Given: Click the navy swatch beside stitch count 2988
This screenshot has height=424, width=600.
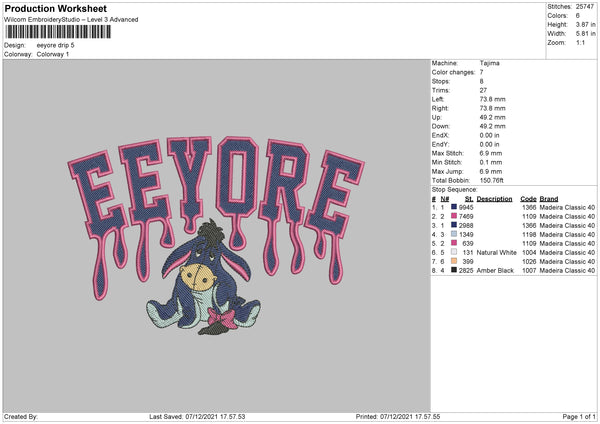Looking at the screenshot, I should point(454,225).
